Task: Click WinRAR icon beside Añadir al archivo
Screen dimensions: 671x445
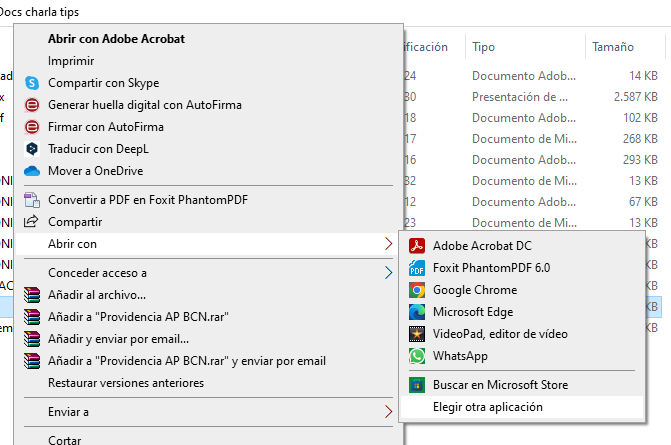Action: (32, 295)
